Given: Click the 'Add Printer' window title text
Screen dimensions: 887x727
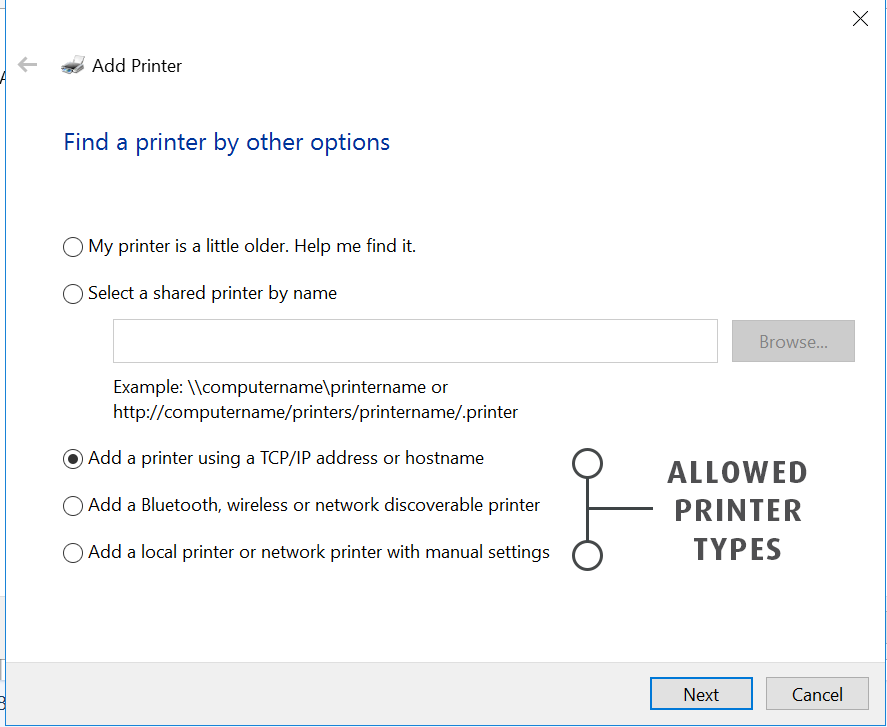Looking at the screenshot, I should click(x=137, y=66).
